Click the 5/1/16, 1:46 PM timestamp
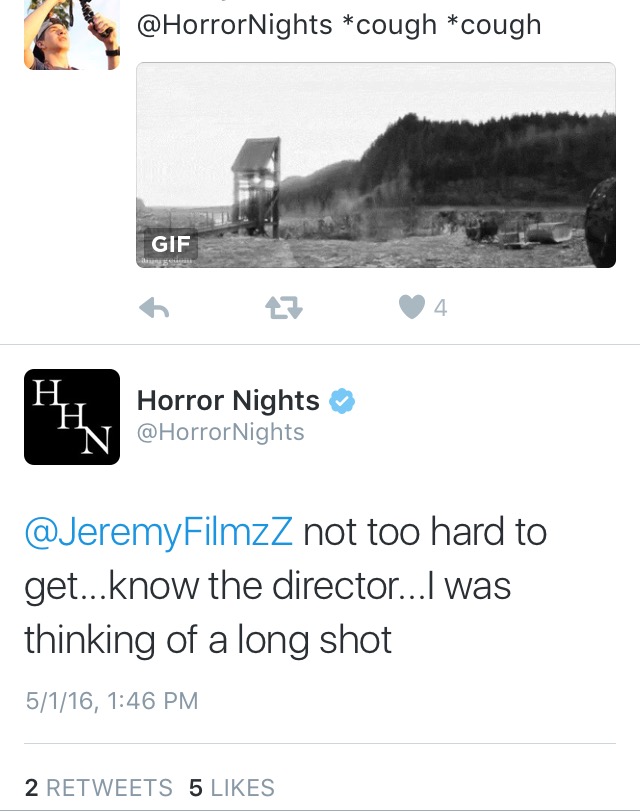 112,701
